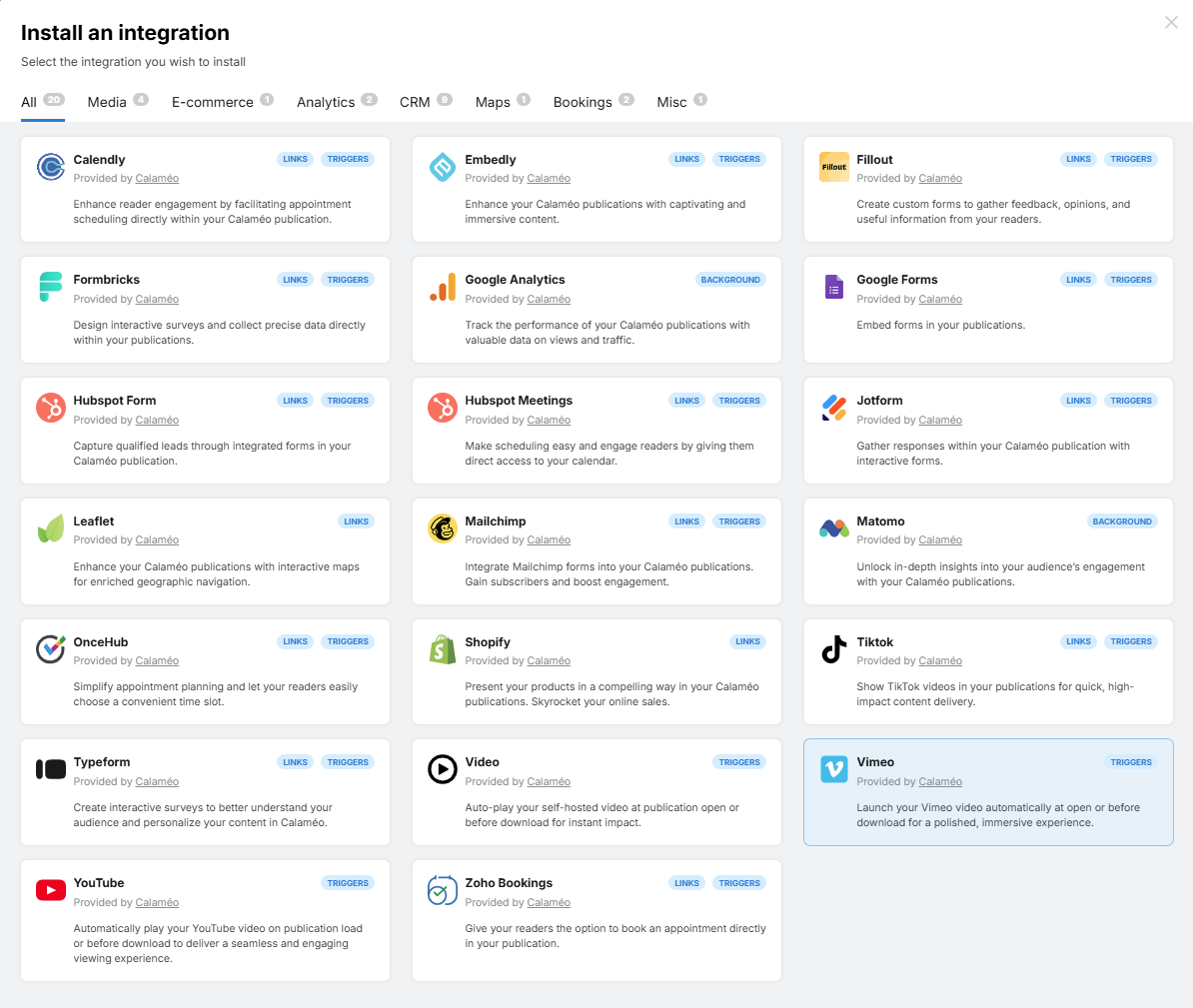The image size is (1193, 1008).
Task: Click the Video play circle icon
Action: pos(442,769)
